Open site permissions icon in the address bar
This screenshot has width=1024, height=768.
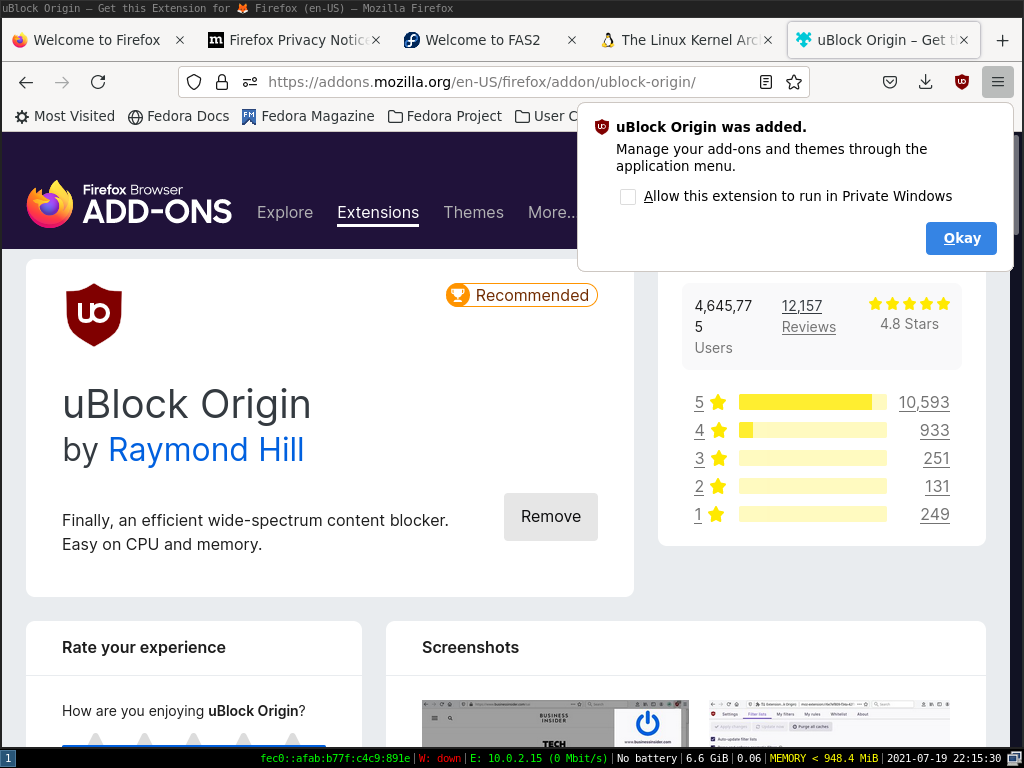pos(249,82)
